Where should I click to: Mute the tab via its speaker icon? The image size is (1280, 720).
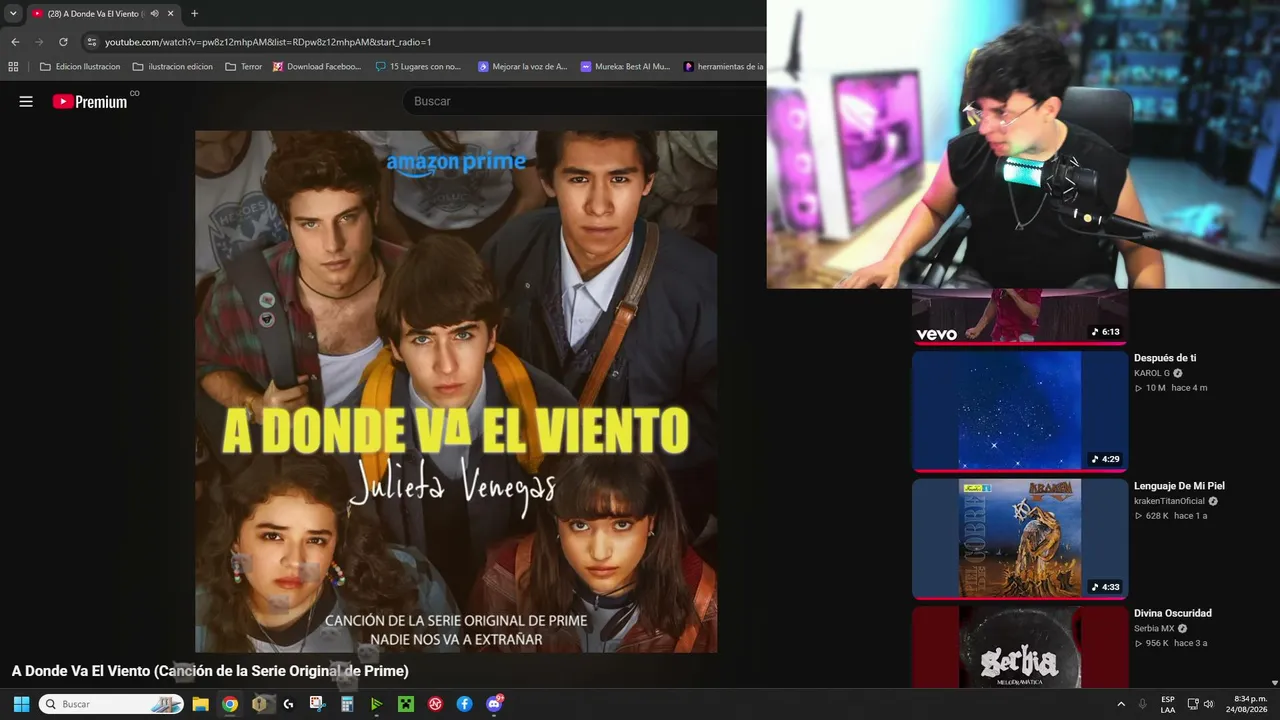(154, 14)
